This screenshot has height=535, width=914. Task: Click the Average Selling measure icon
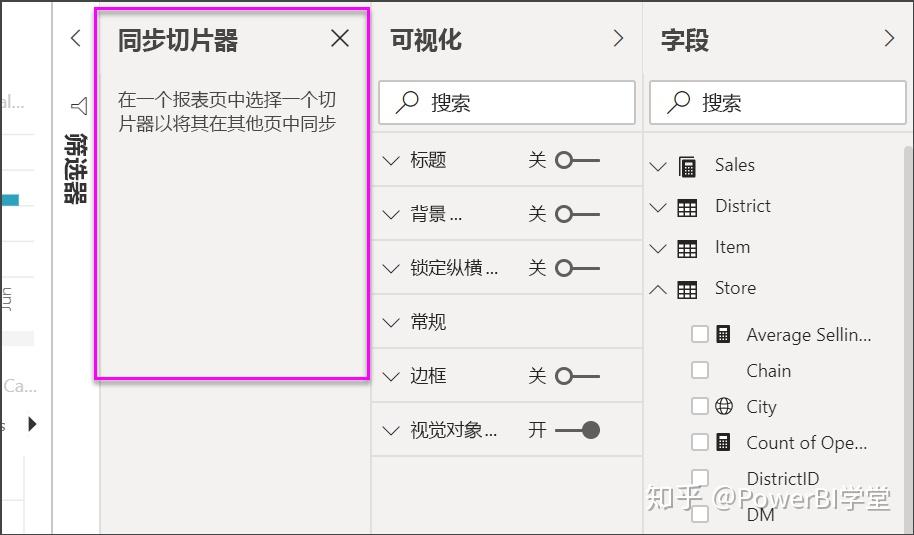pos(725,334)
